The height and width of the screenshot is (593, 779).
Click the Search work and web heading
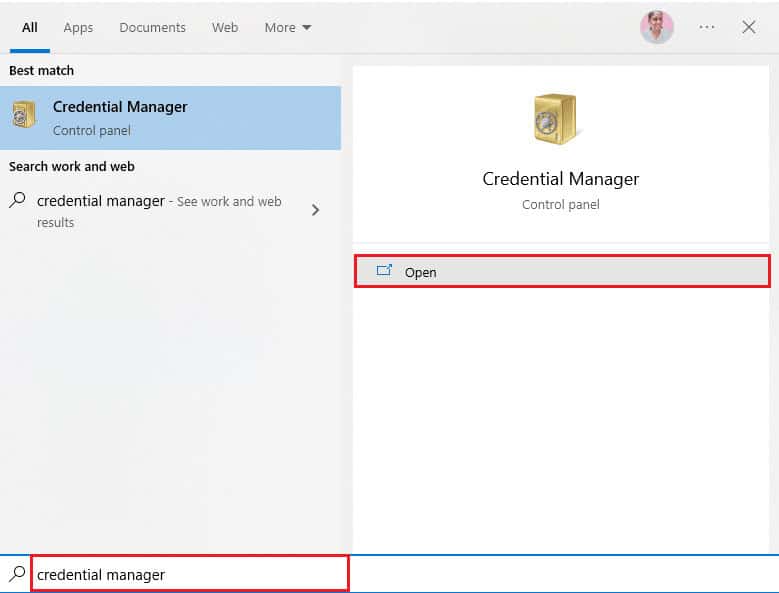point(72,166)
